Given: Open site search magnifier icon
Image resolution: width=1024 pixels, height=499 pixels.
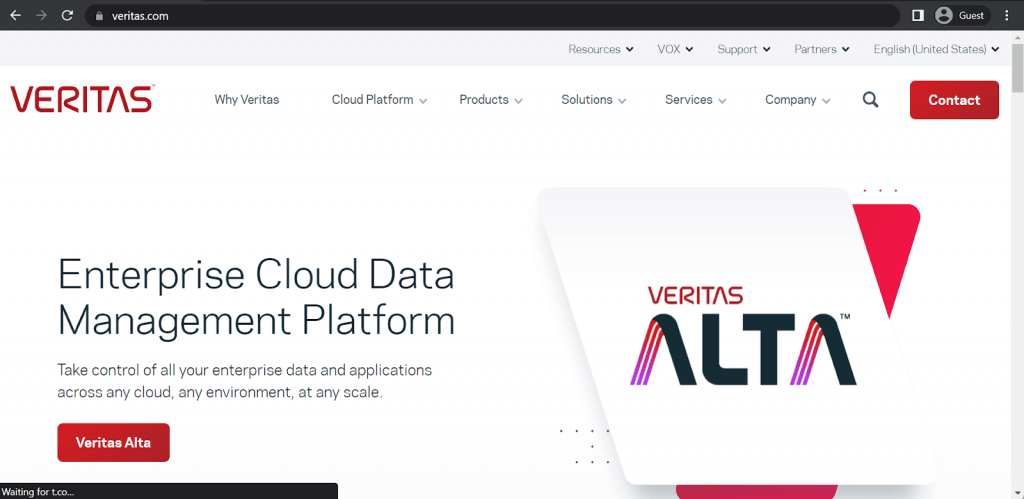Looking at the screenshot, I should pyautogui.click(x=870, y=100).
